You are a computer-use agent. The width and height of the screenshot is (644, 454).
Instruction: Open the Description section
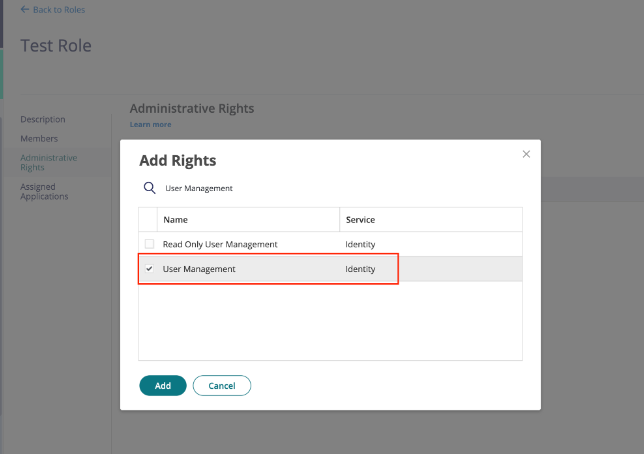(43, 119)
